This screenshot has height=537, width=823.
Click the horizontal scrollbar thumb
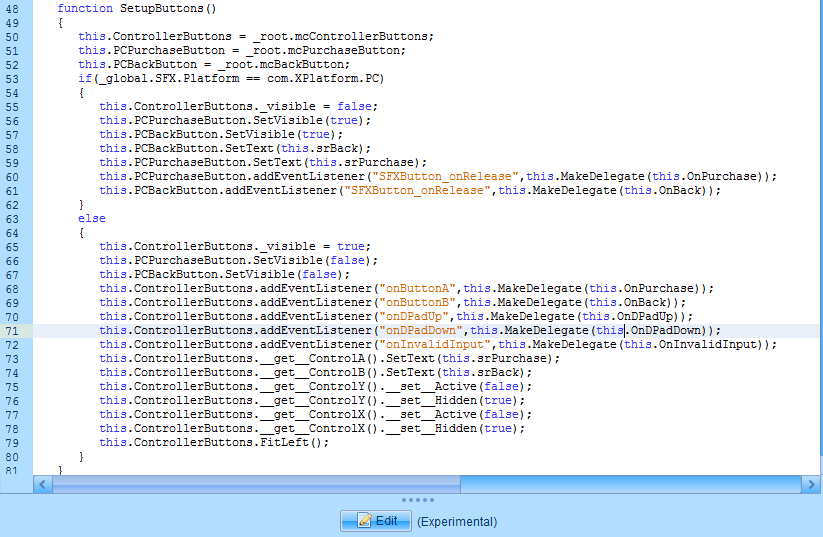click(x=256, y=484)
